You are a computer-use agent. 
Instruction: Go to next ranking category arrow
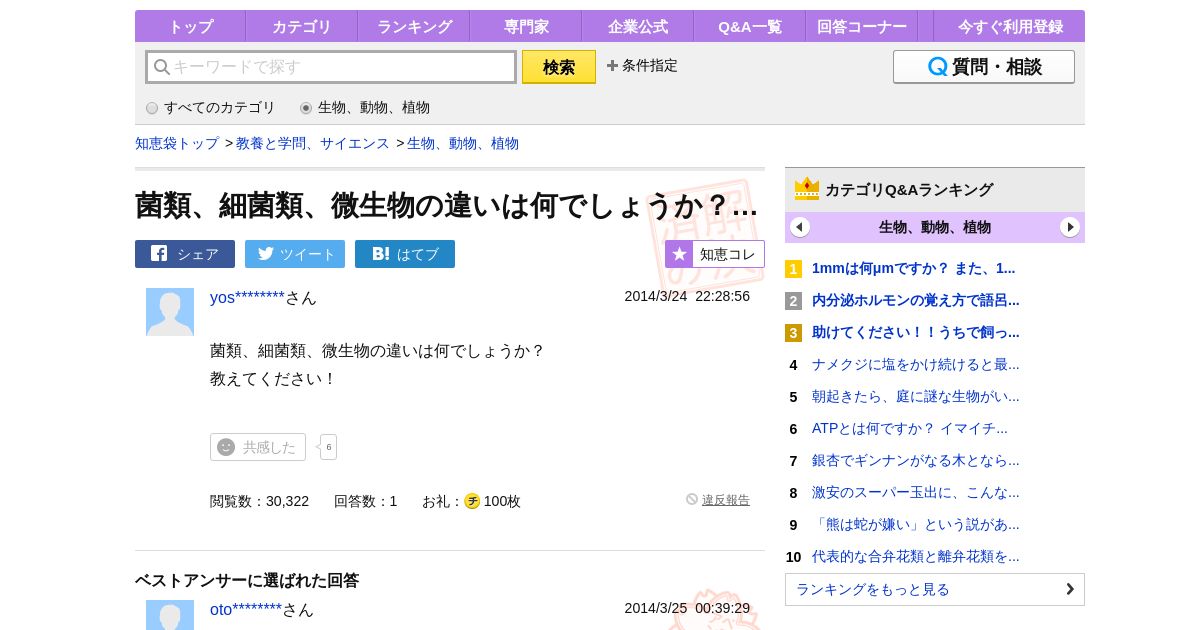pos(1070,227)
